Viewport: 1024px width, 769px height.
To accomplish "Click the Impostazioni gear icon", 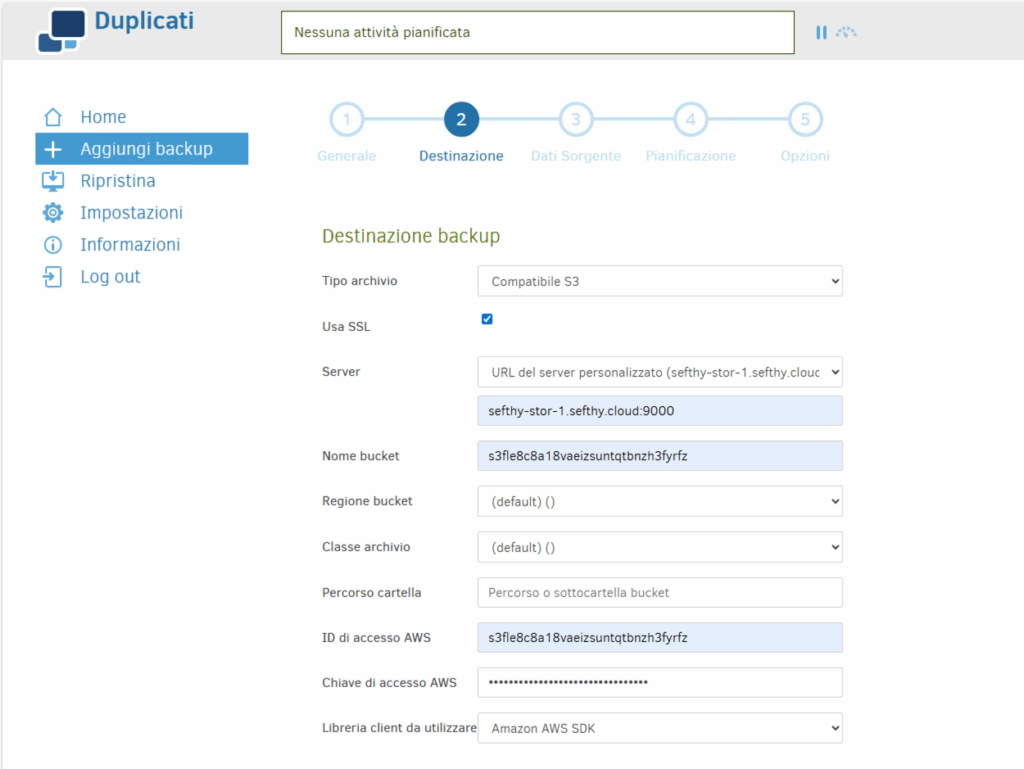I will pyautogui.click(x=53, y=213).
